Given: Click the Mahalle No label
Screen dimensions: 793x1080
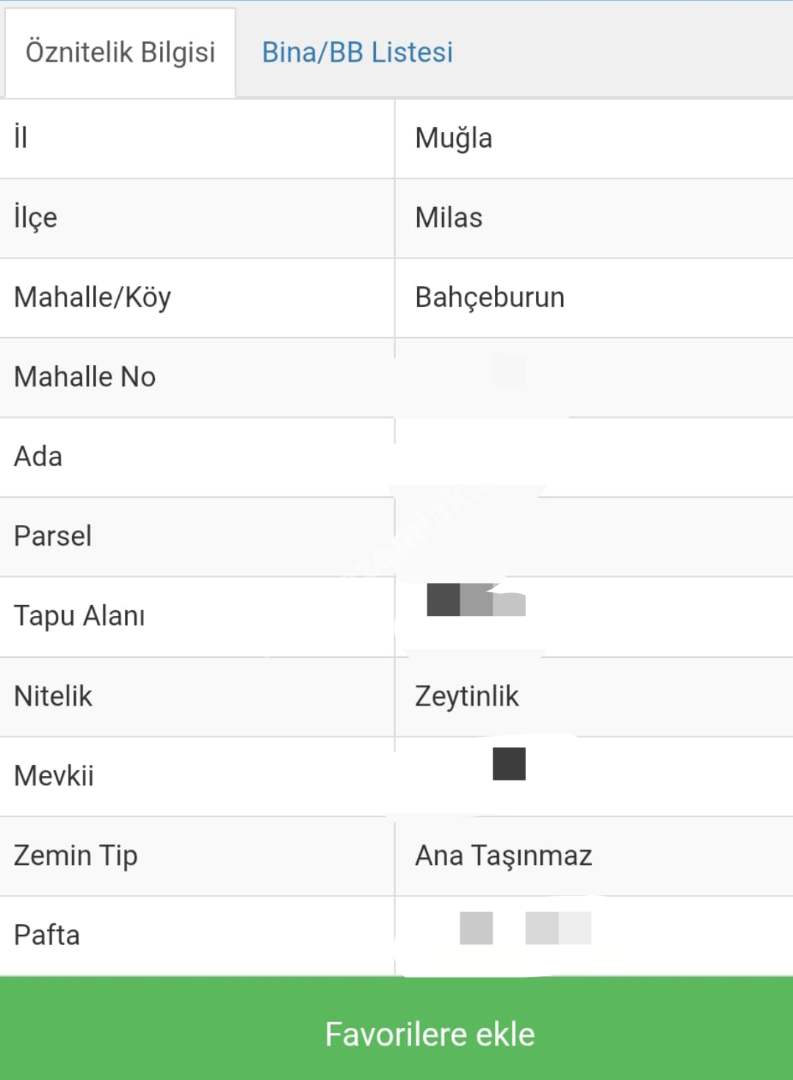Looking at the screenshot, I should pyautogui.click(x=85, y=377).
